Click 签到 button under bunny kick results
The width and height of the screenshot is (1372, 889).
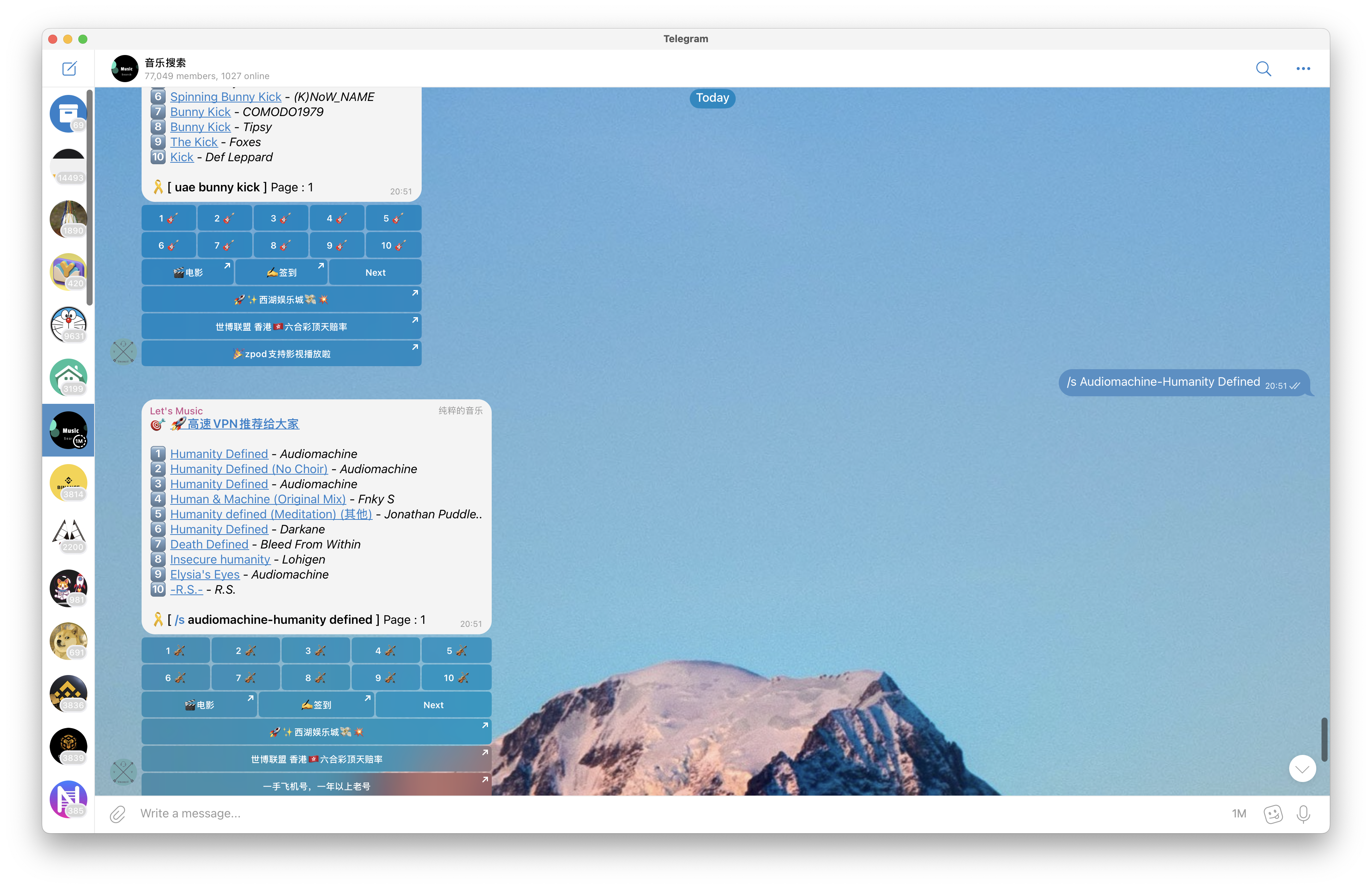click(281, 272)
